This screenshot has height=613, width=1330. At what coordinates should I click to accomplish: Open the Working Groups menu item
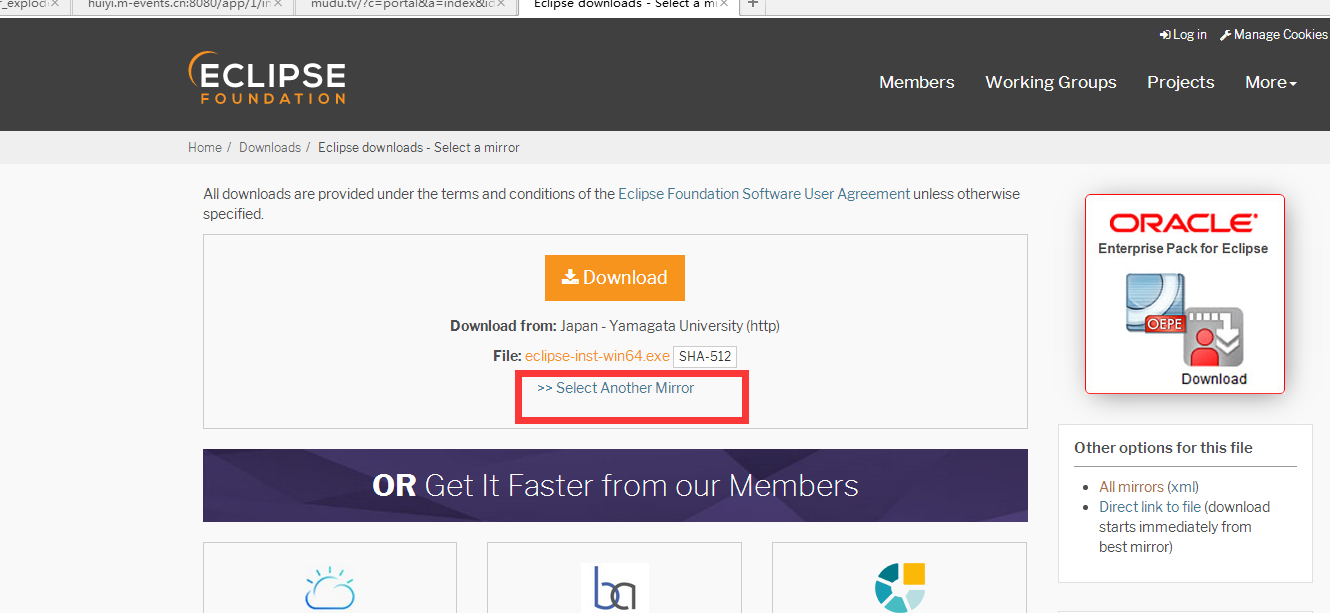[1051, 82]
